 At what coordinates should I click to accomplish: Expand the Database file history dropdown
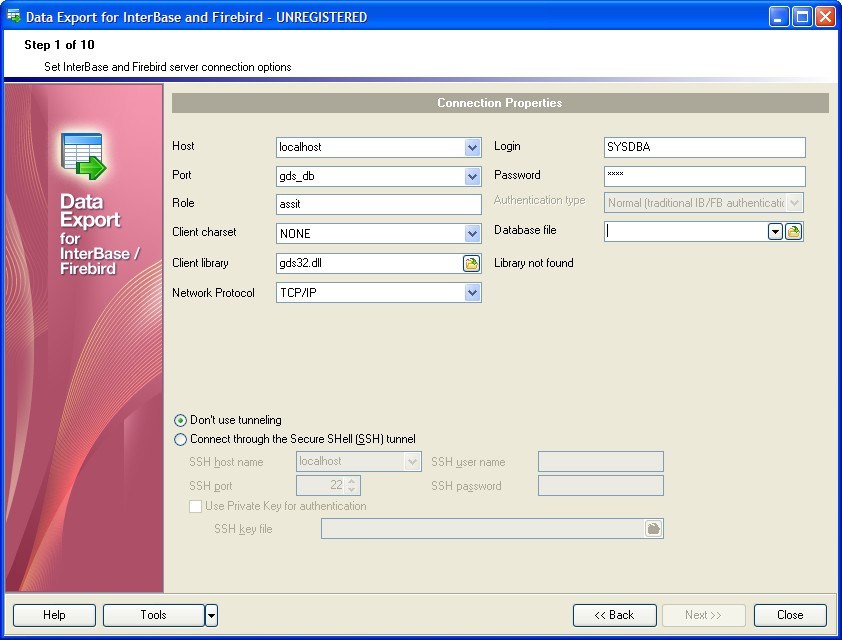click(x=775, y=232)
